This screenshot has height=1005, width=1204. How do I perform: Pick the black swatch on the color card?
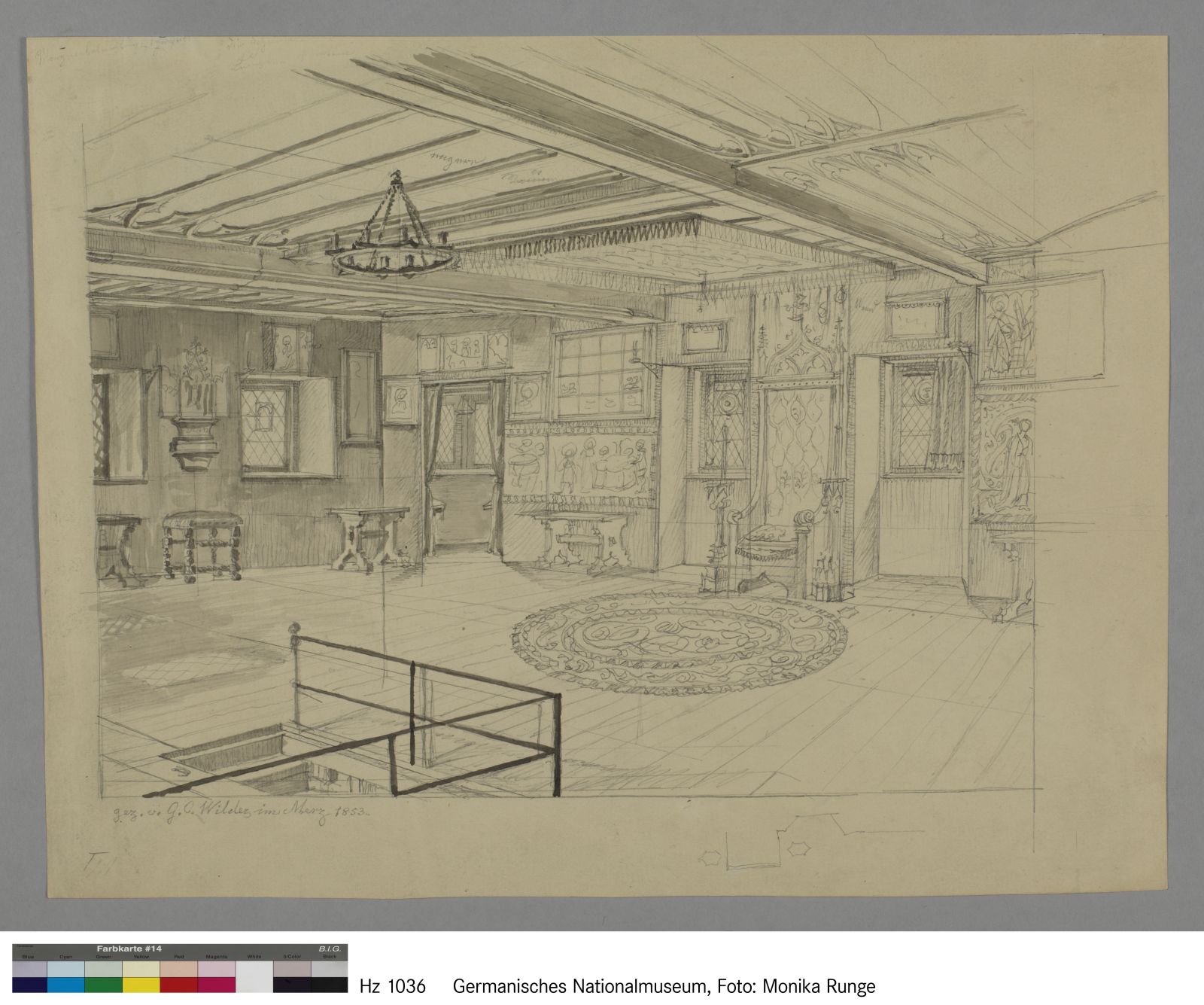(329, 985)
